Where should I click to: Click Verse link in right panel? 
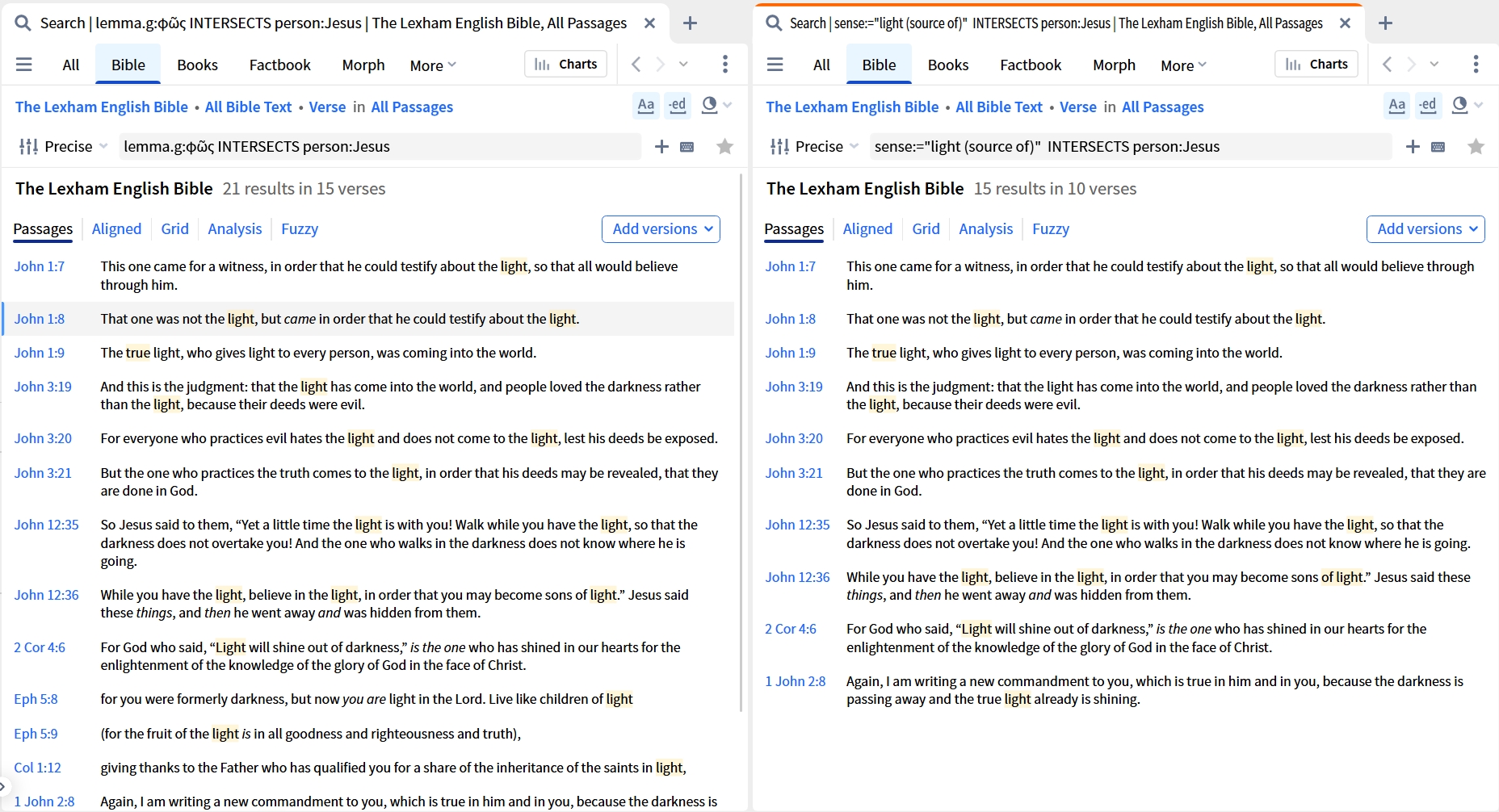tap(1078, 107)
